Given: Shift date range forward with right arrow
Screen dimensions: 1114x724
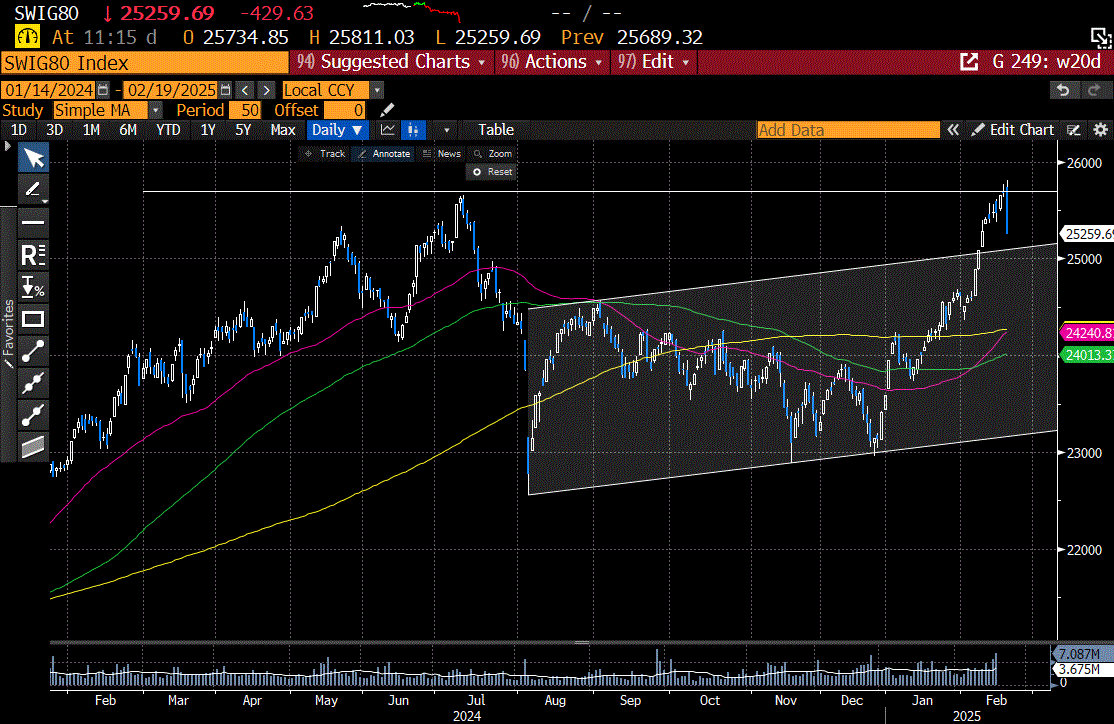Looking at the screenshot, I should (266, 90).
